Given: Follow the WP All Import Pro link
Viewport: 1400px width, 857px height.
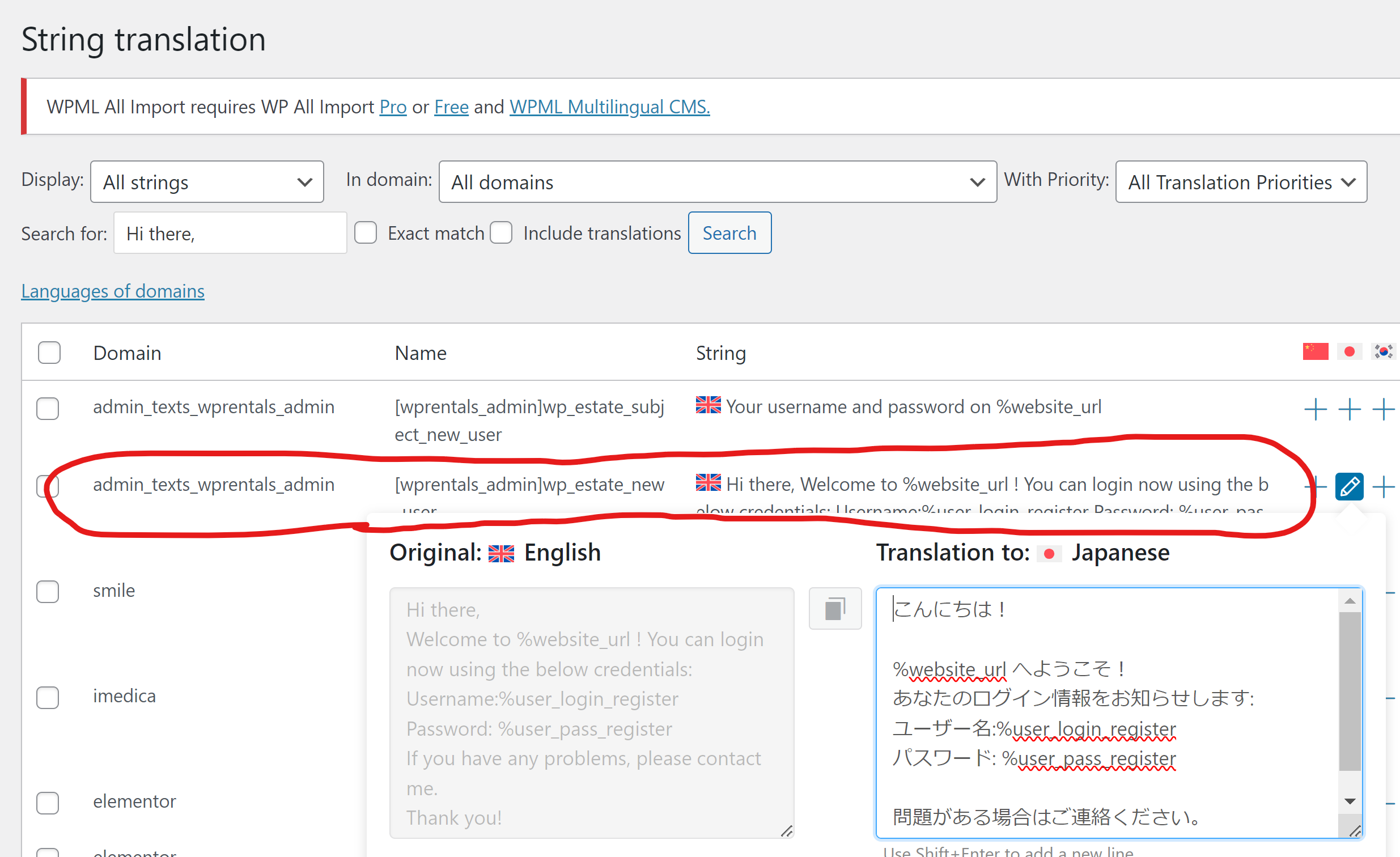Looking at the screenshot, I should [393, 107].
